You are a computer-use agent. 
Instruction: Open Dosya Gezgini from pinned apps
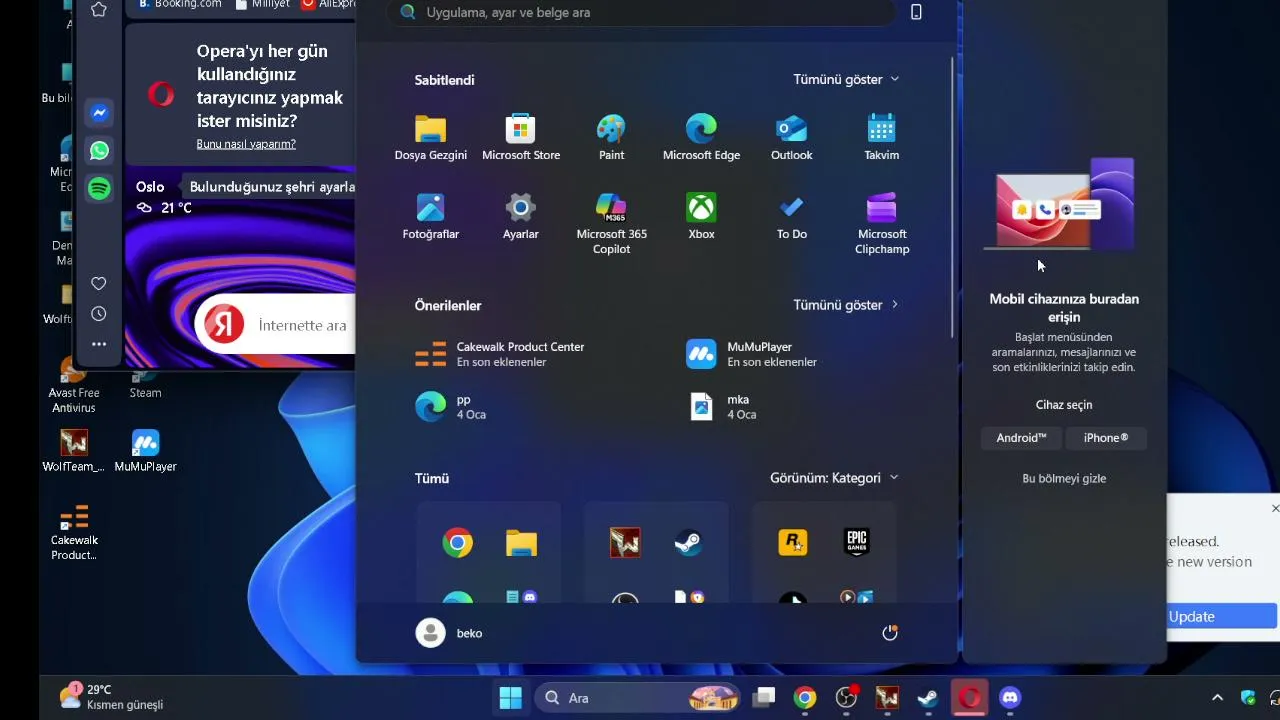(x=430, y=138)
